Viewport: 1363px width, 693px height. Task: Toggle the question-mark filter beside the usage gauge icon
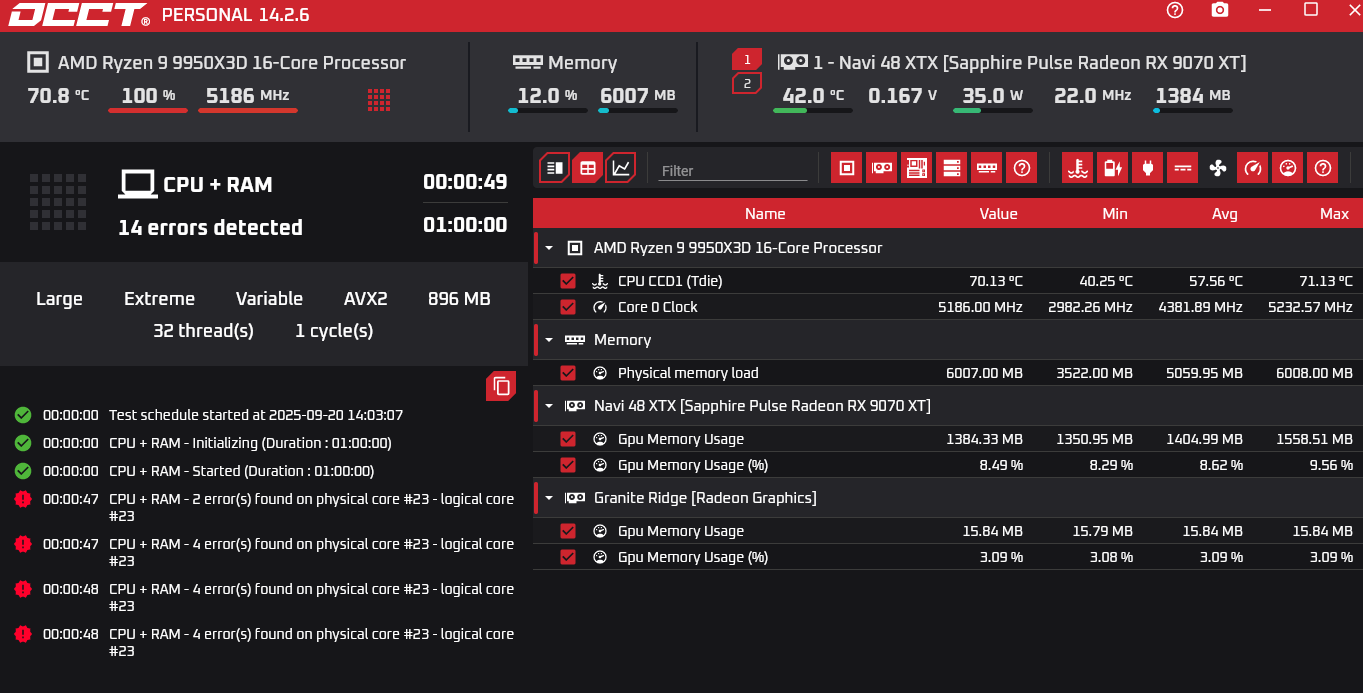point(1322,168)
